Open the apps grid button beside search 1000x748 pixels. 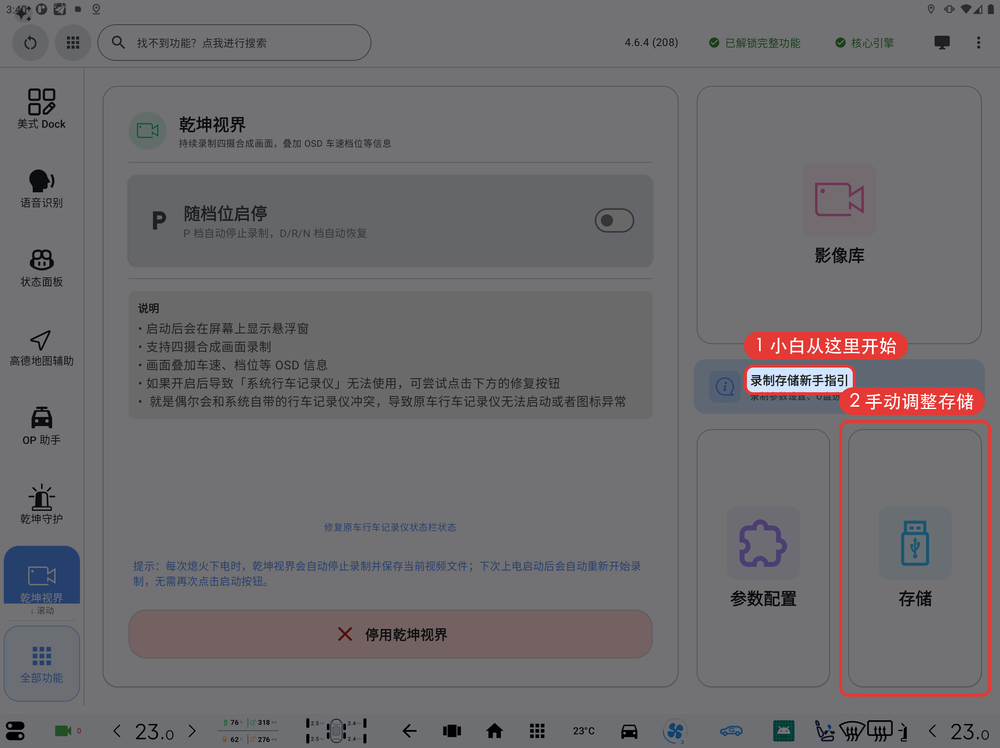coord(73,43)
